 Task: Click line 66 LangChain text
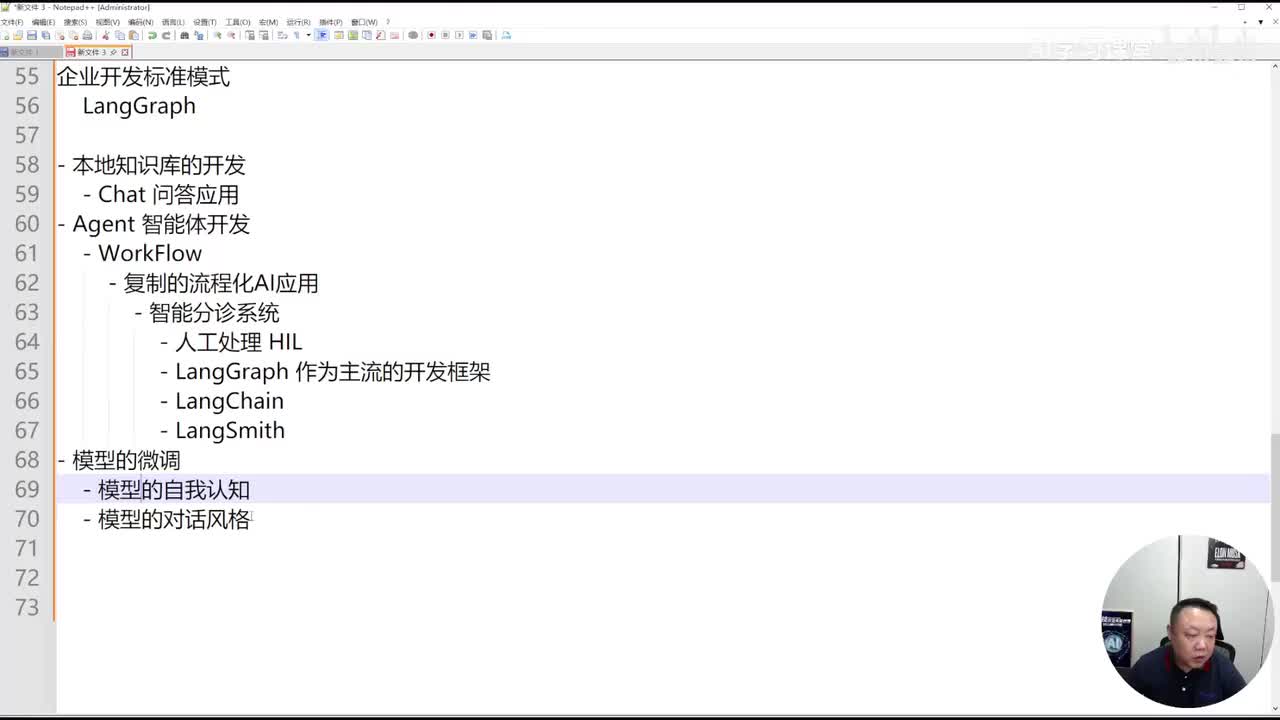pyautogui.click(x=229, y=401)
